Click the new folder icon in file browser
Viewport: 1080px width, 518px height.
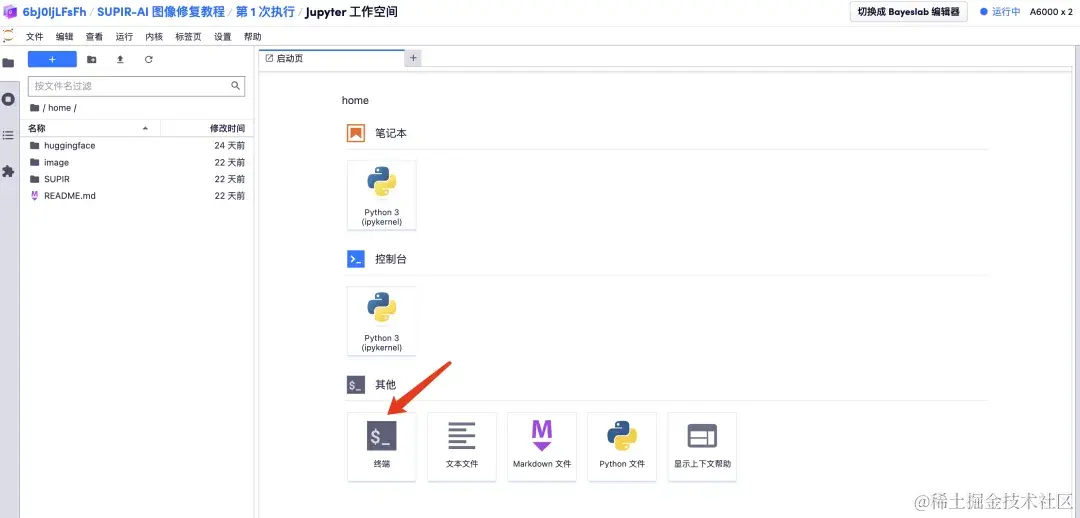pyautogui.click(x=92, y=59)
